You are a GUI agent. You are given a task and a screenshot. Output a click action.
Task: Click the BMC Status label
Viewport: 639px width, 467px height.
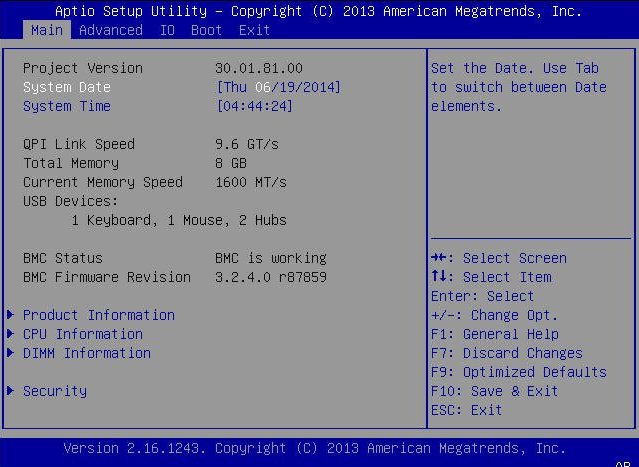[x=63, y=258]
